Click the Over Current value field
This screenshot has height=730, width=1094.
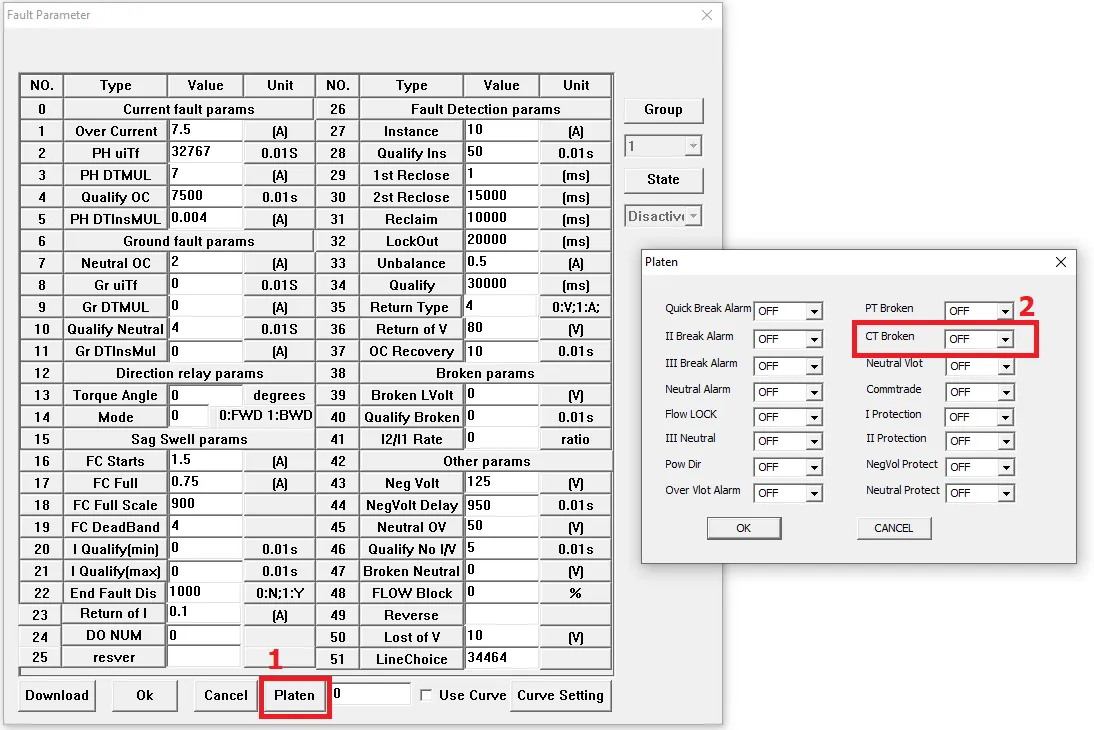(x=206, y=131)
